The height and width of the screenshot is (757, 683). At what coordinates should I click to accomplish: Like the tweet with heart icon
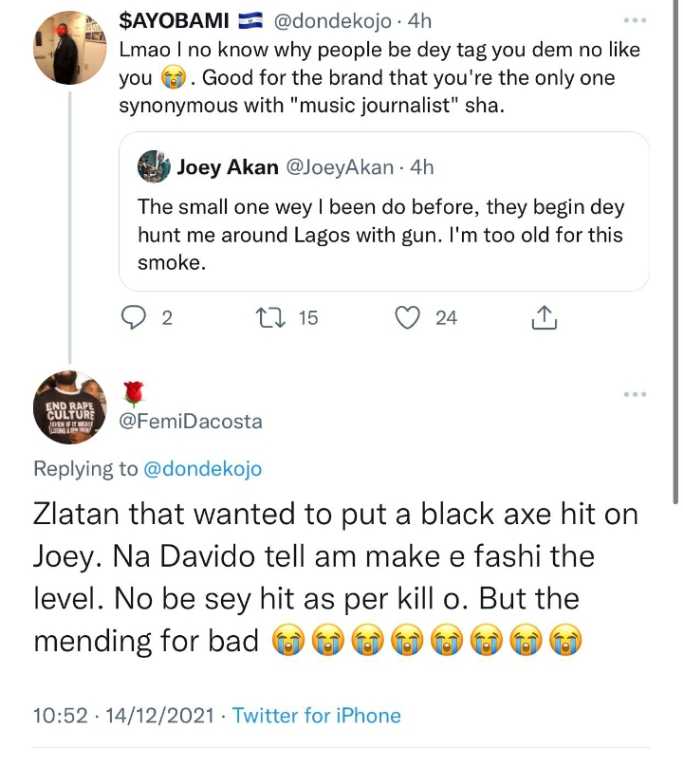(x=406, y=318)
